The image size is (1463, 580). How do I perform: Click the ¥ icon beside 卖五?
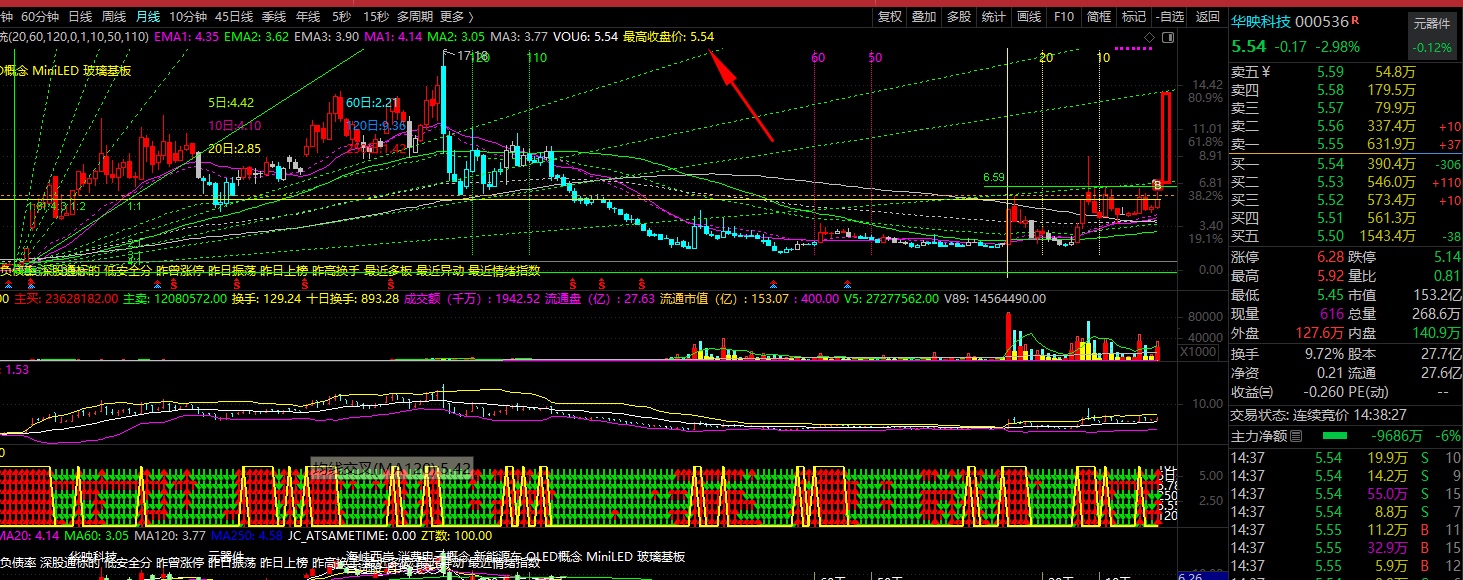1266,71
